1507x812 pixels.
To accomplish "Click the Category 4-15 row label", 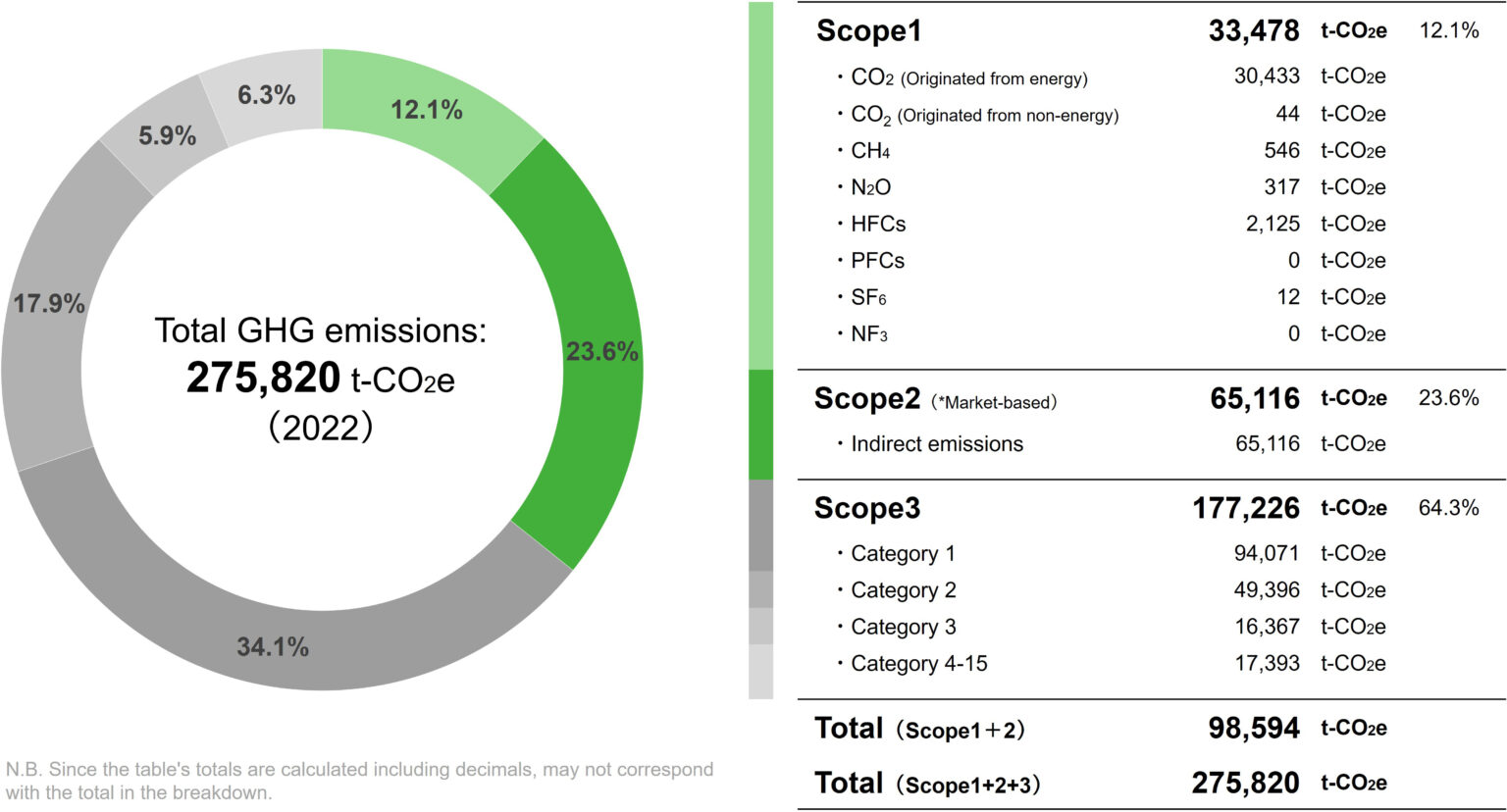I will click(918, 664).
